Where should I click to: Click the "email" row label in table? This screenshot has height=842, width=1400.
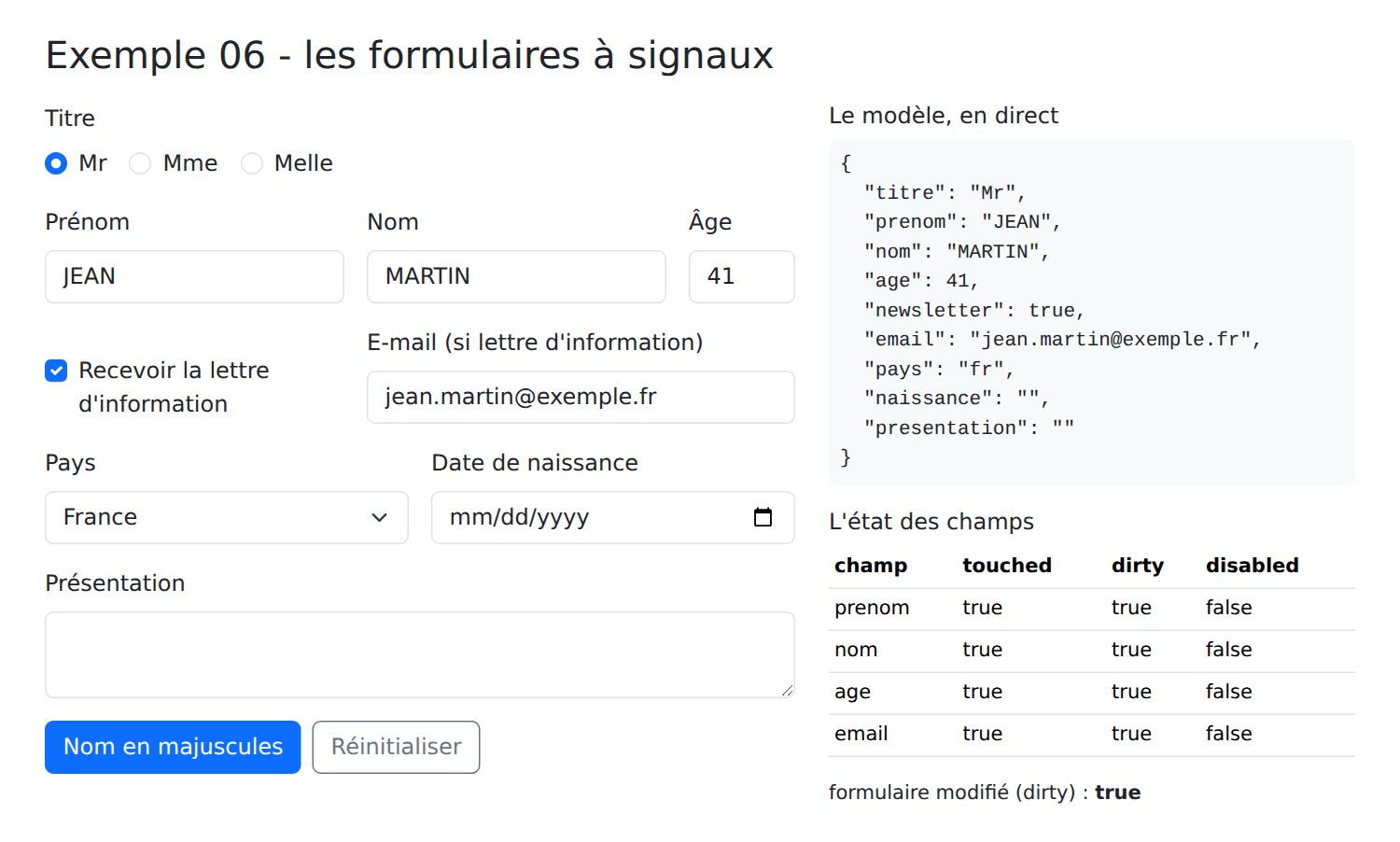click(x=861, y=734)
